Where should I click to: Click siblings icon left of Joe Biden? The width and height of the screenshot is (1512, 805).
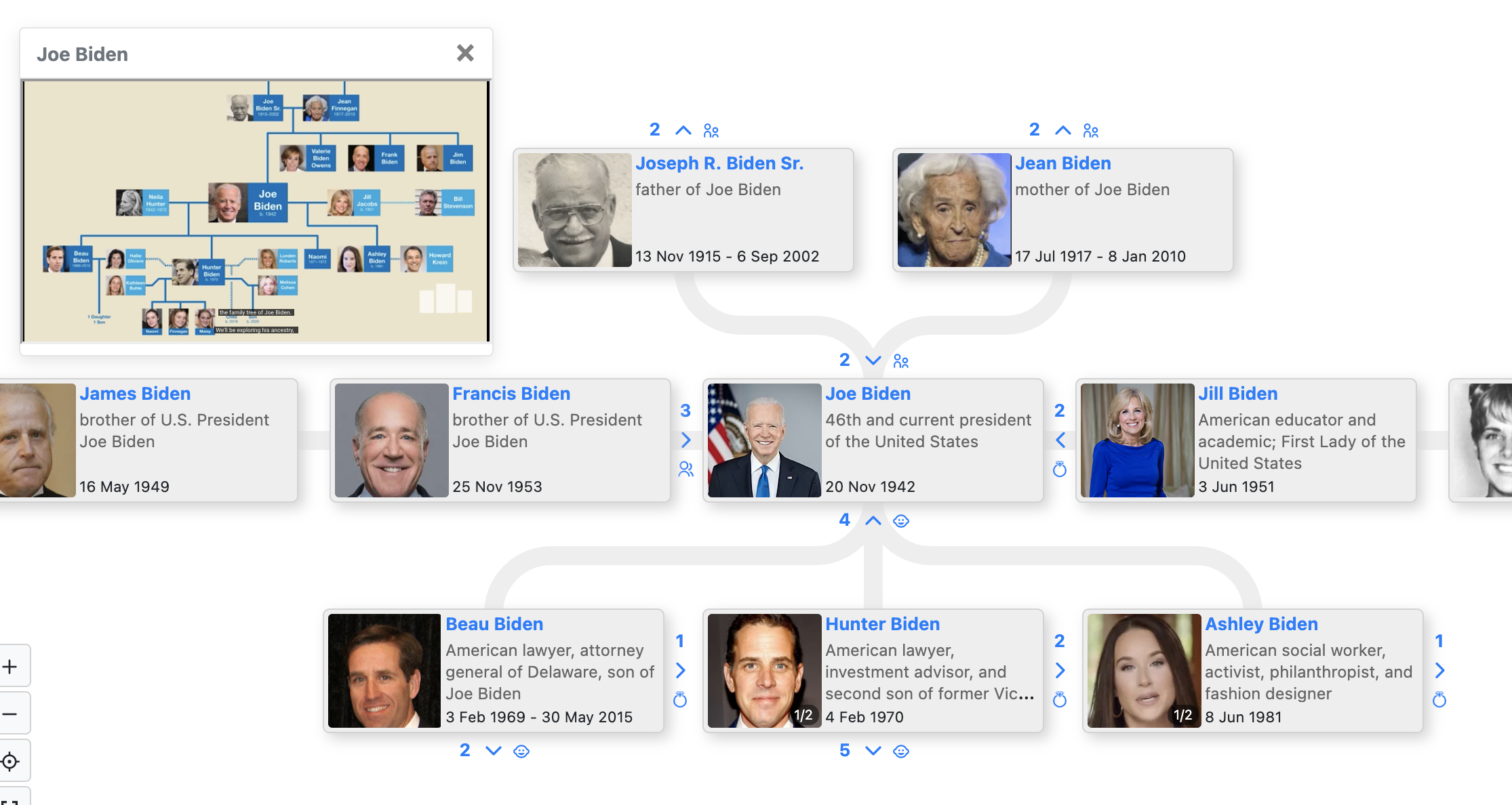[685, 469]
